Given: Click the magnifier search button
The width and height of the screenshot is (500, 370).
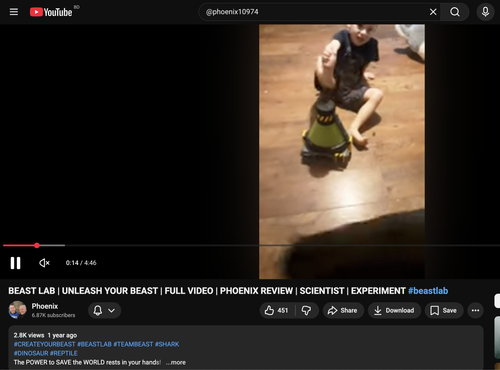Looking at the screenshot, I should 455,12.
